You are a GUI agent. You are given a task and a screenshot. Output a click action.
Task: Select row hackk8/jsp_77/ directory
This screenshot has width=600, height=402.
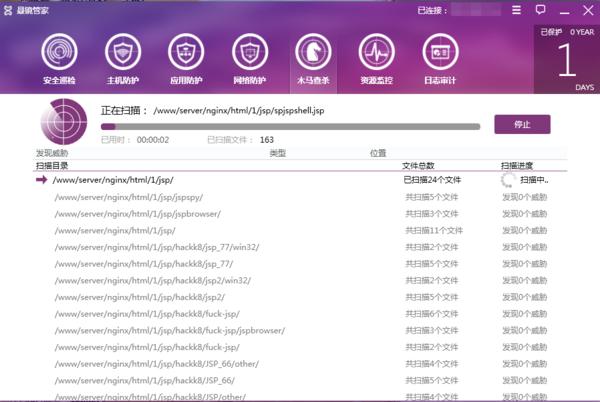302,264
